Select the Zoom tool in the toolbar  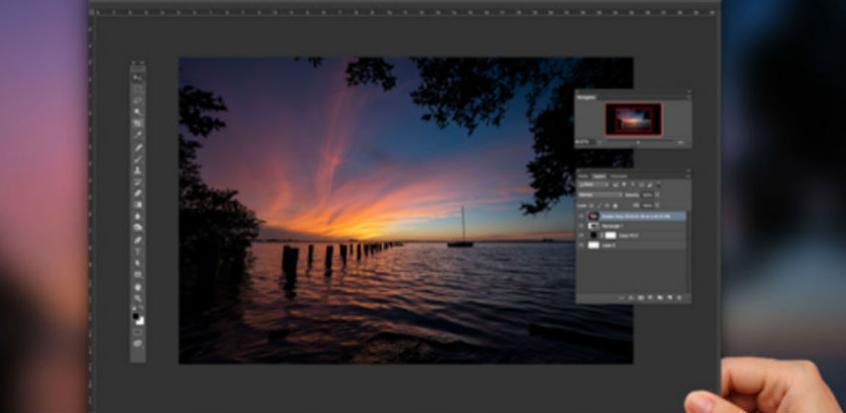coord(138,301)
